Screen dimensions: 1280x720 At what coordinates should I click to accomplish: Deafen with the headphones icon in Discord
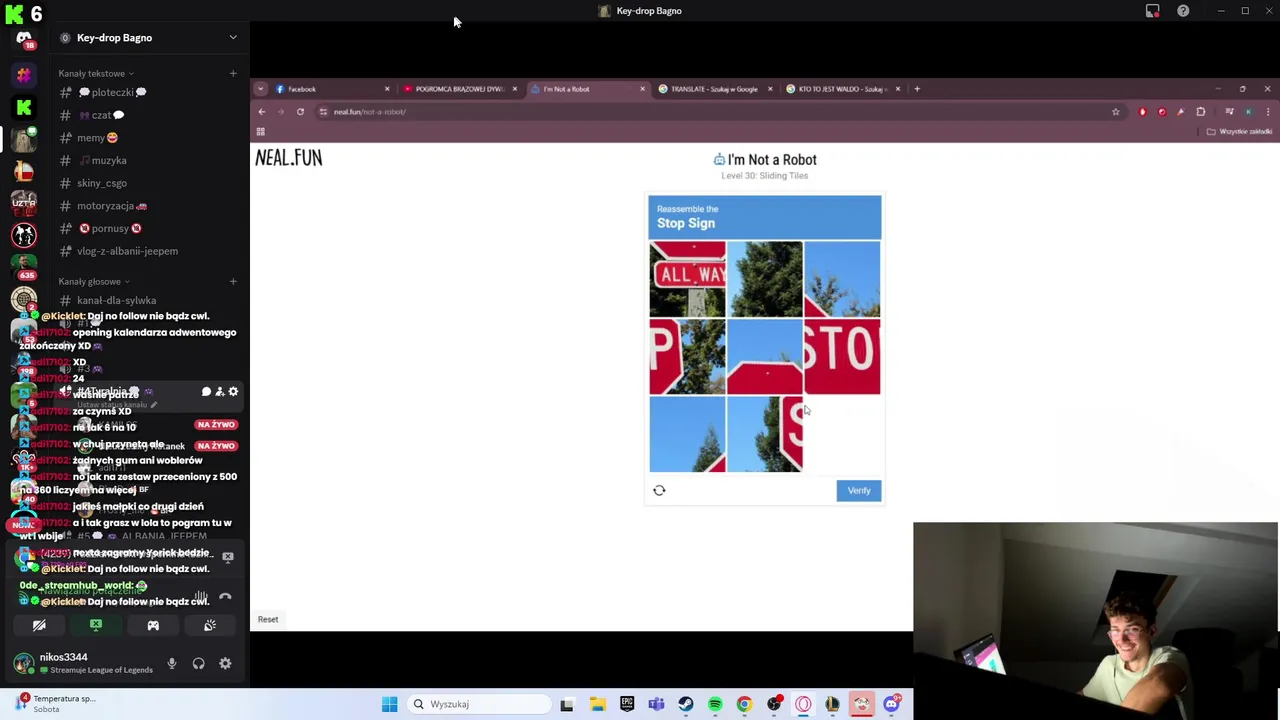(198, 663)
